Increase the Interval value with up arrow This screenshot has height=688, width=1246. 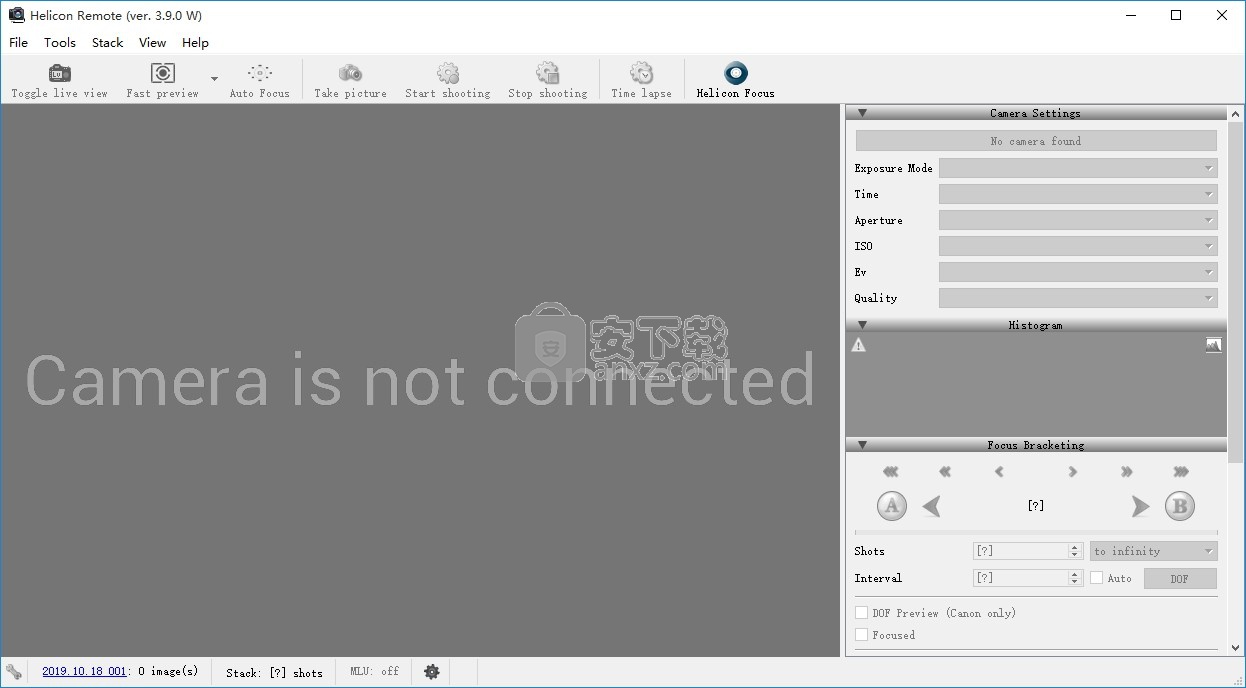click(1076, 574)
